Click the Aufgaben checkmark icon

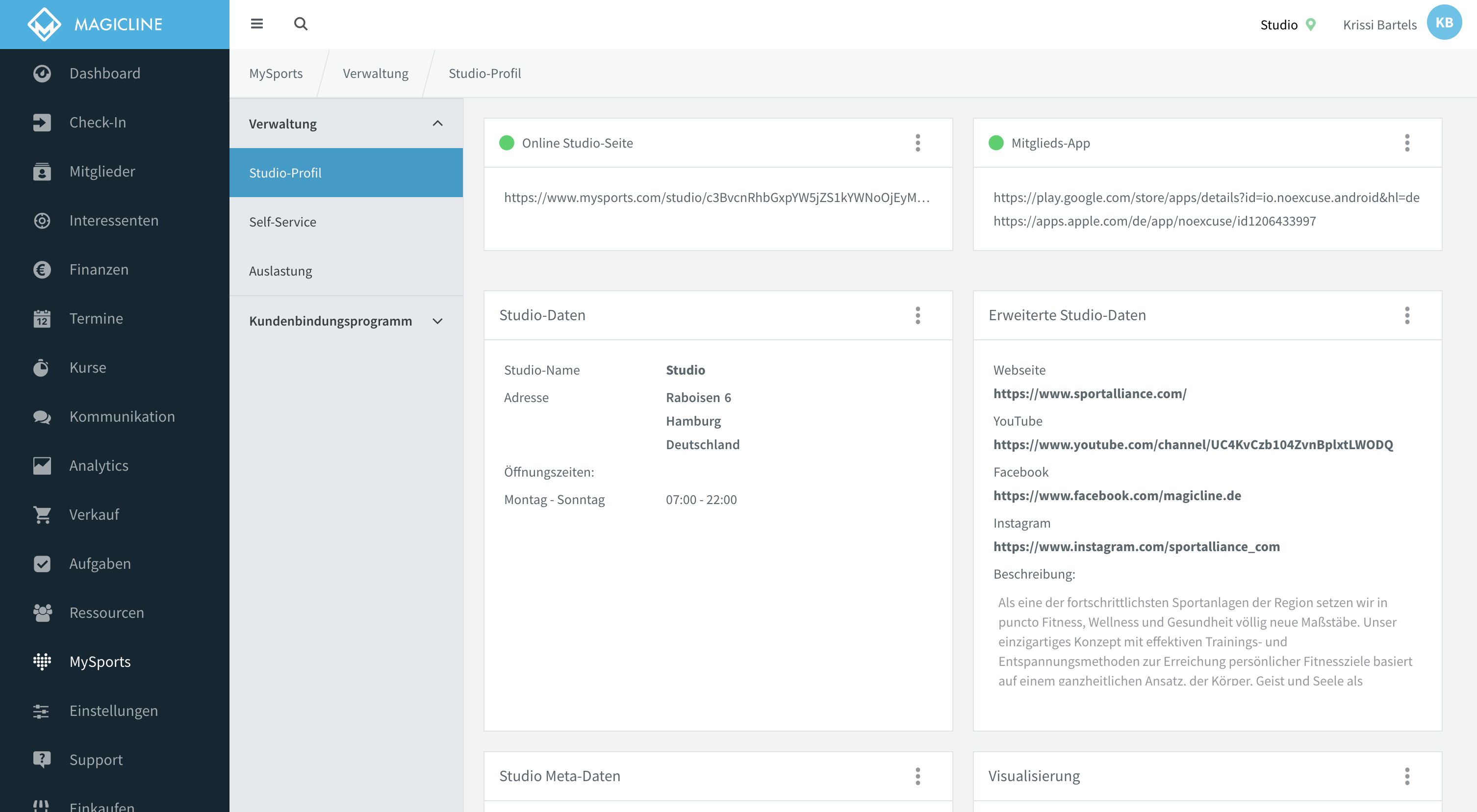click(42, 564)
